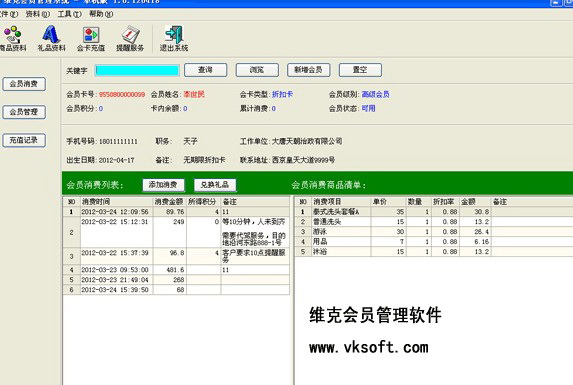Select item row 泰式洗头套餐A
The height and width of the screenshot is (385, 573).
pos(434,212)
